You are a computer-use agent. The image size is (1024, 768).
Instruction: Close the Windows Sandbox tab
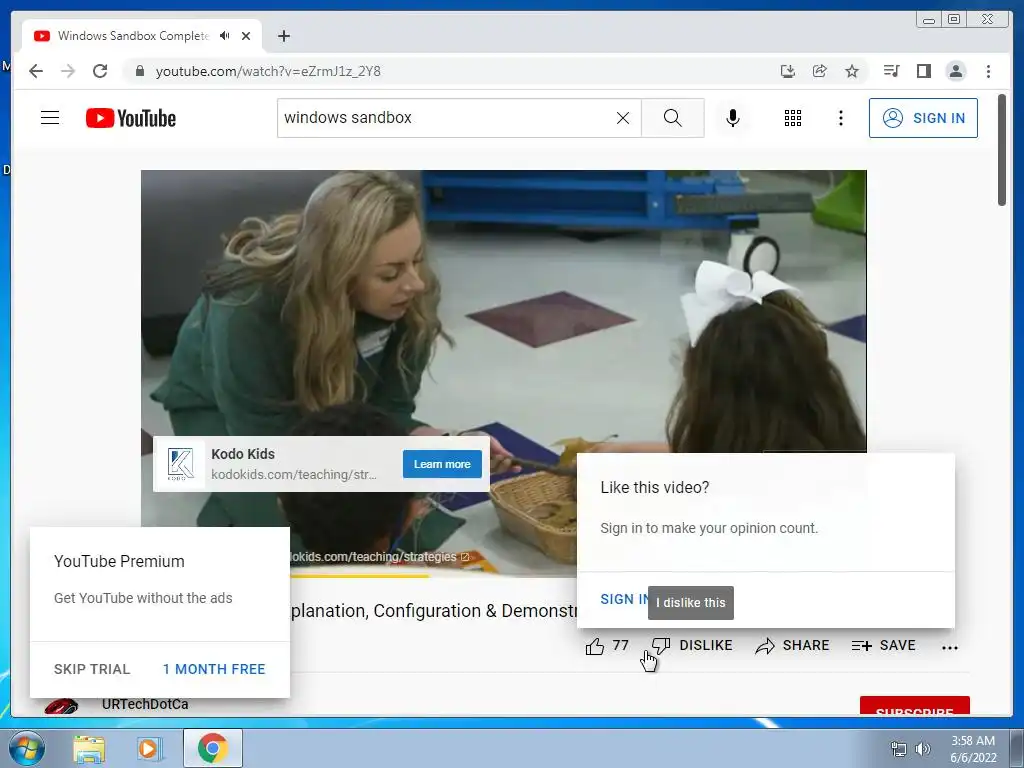246,36
